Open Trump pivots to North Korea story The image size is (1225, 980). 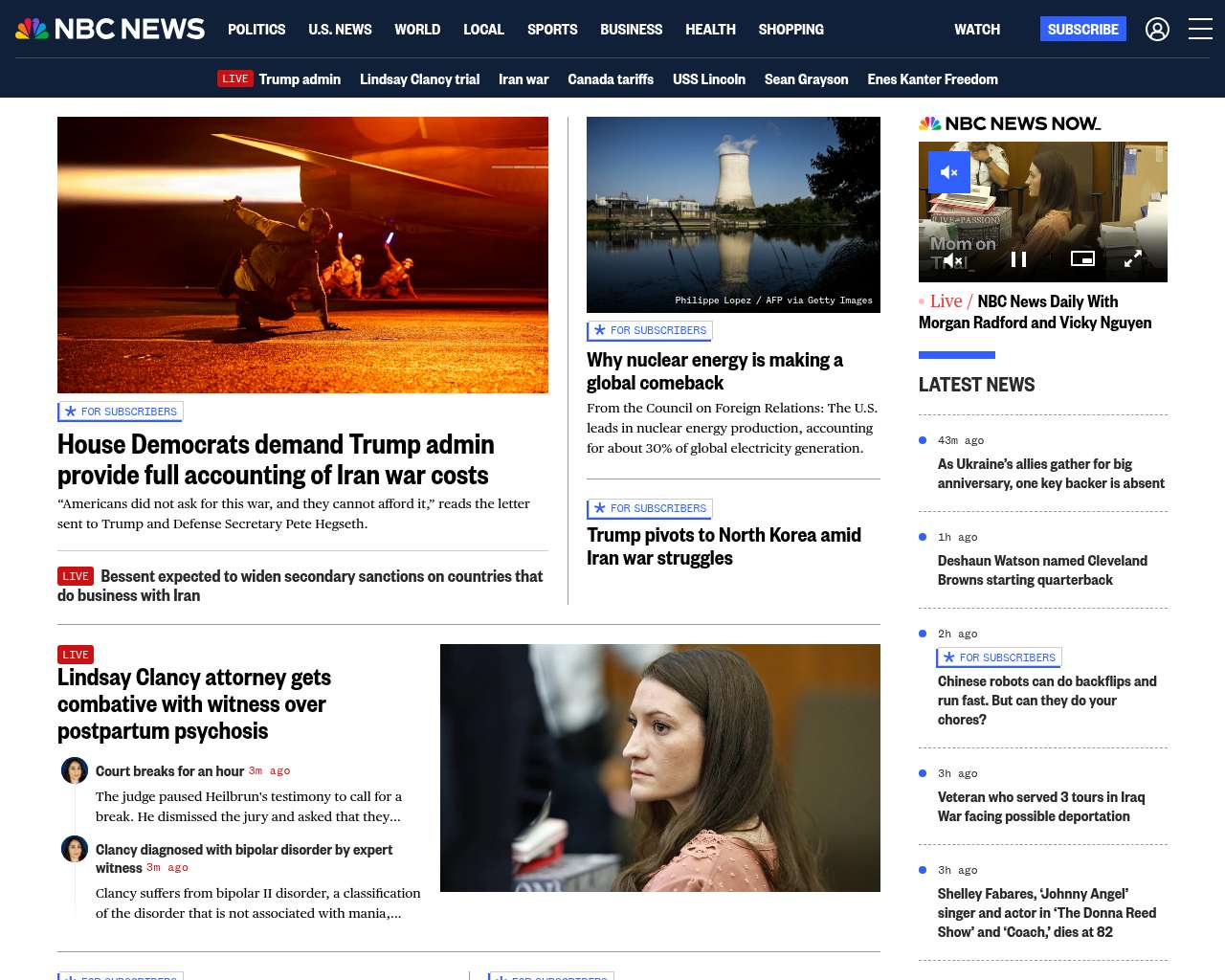724,546
